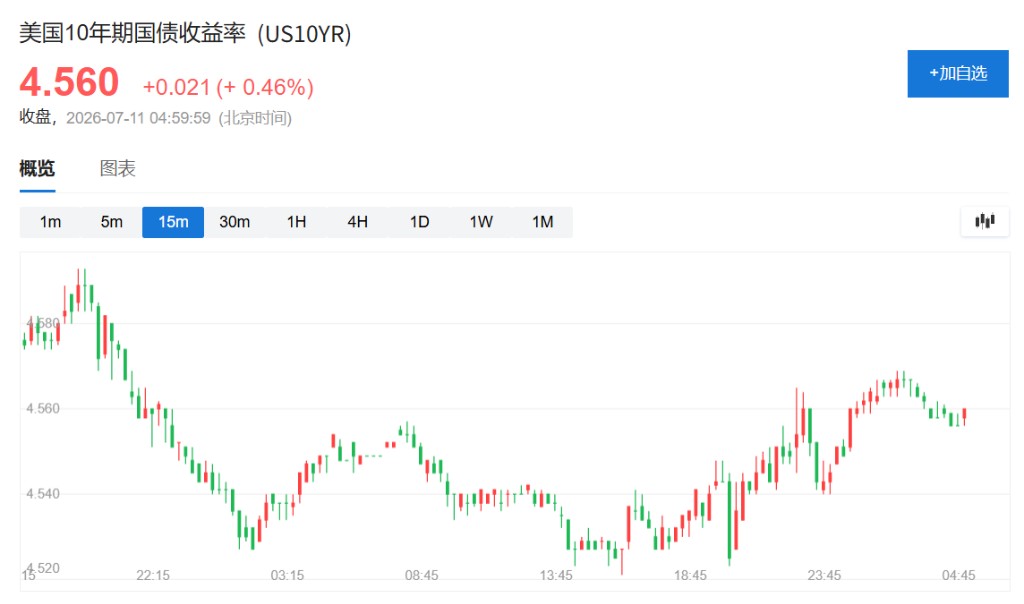Choose the 1W weekly interval
Image resolution: width=1024 pixels, height=604 pixels.
click(481, 222)
